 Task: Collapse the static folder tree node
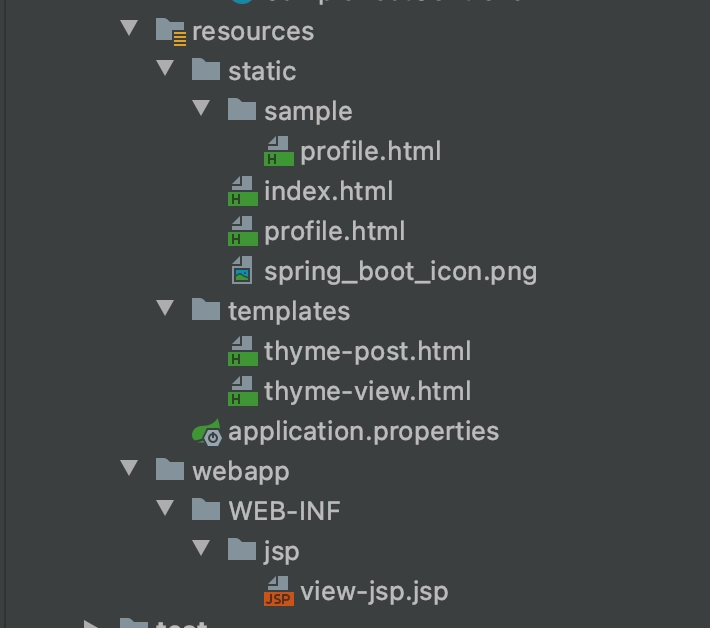(x=166, y=70)
